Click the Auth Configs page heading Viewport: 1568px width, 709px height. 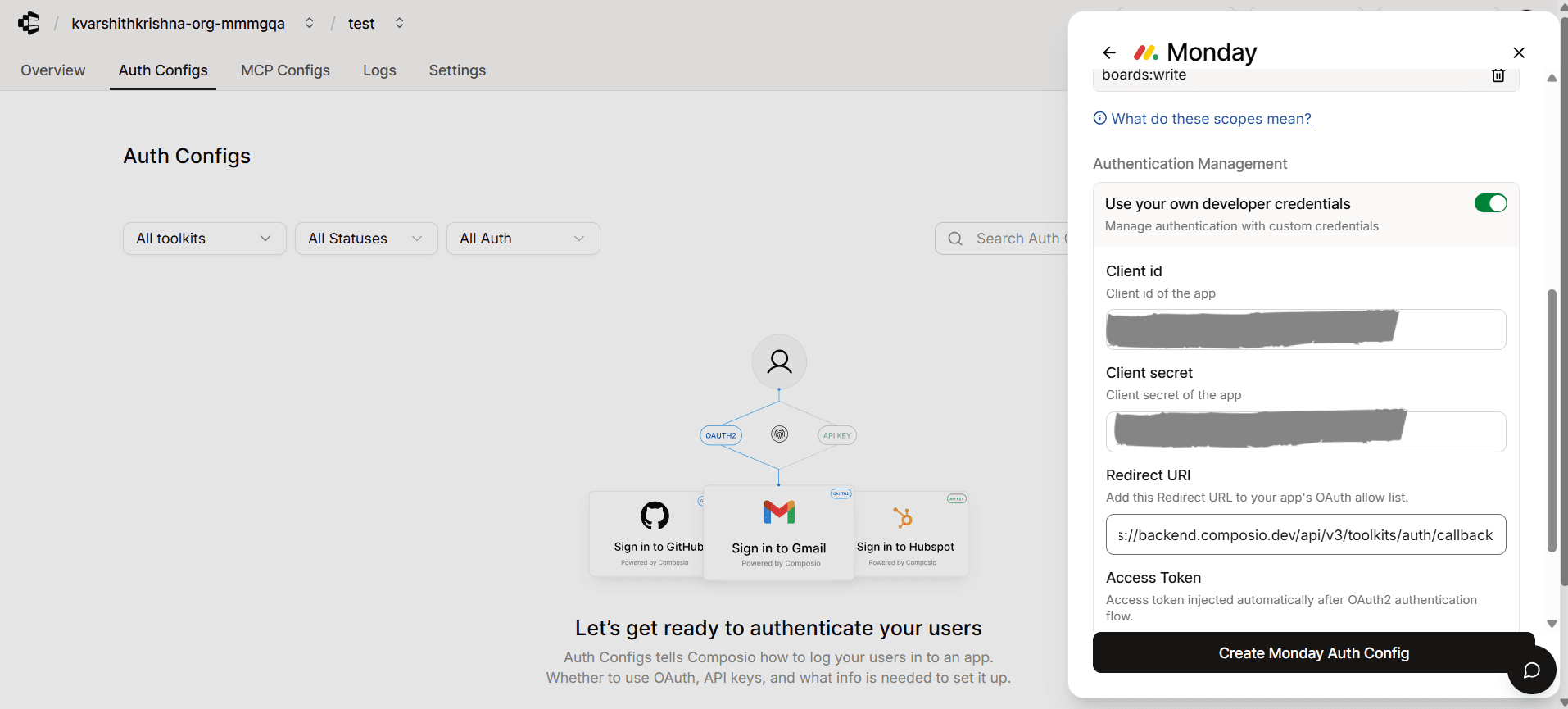point(187,156)
